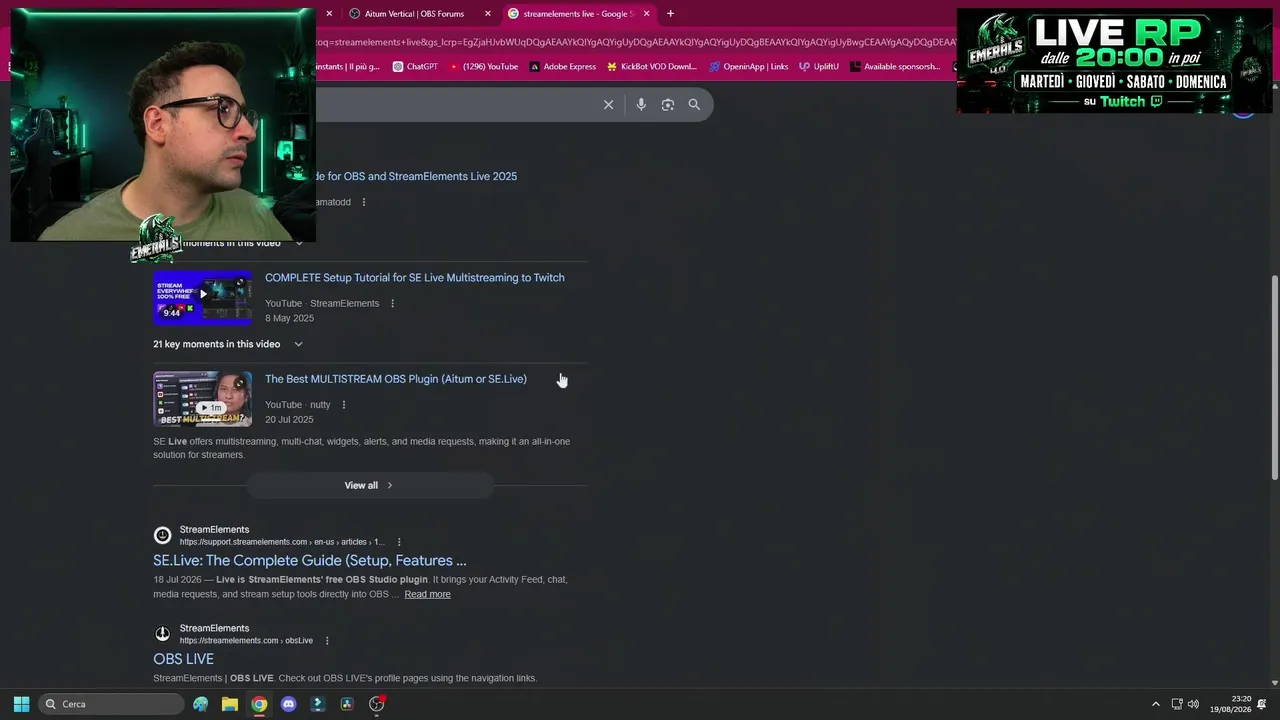Screen dimensions: 1280x720
Task: Open the Windows Start menu
Action: coord(21,704)
